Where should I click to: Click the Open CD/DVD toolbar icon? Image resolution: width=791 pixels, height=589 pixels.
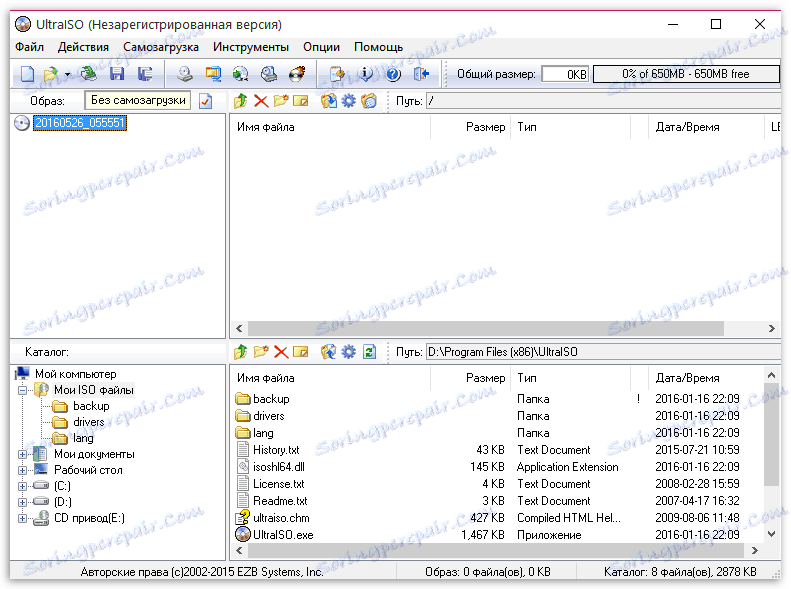pyautogui.click(x=89, y=74)
